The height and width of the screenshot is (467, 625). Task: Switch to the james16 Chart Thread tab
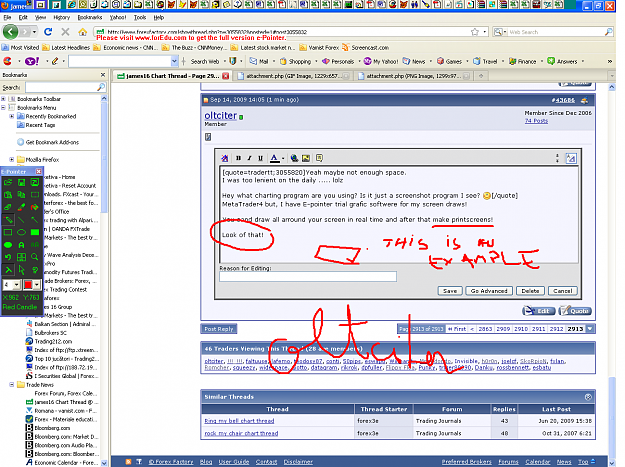click(173, 76)
